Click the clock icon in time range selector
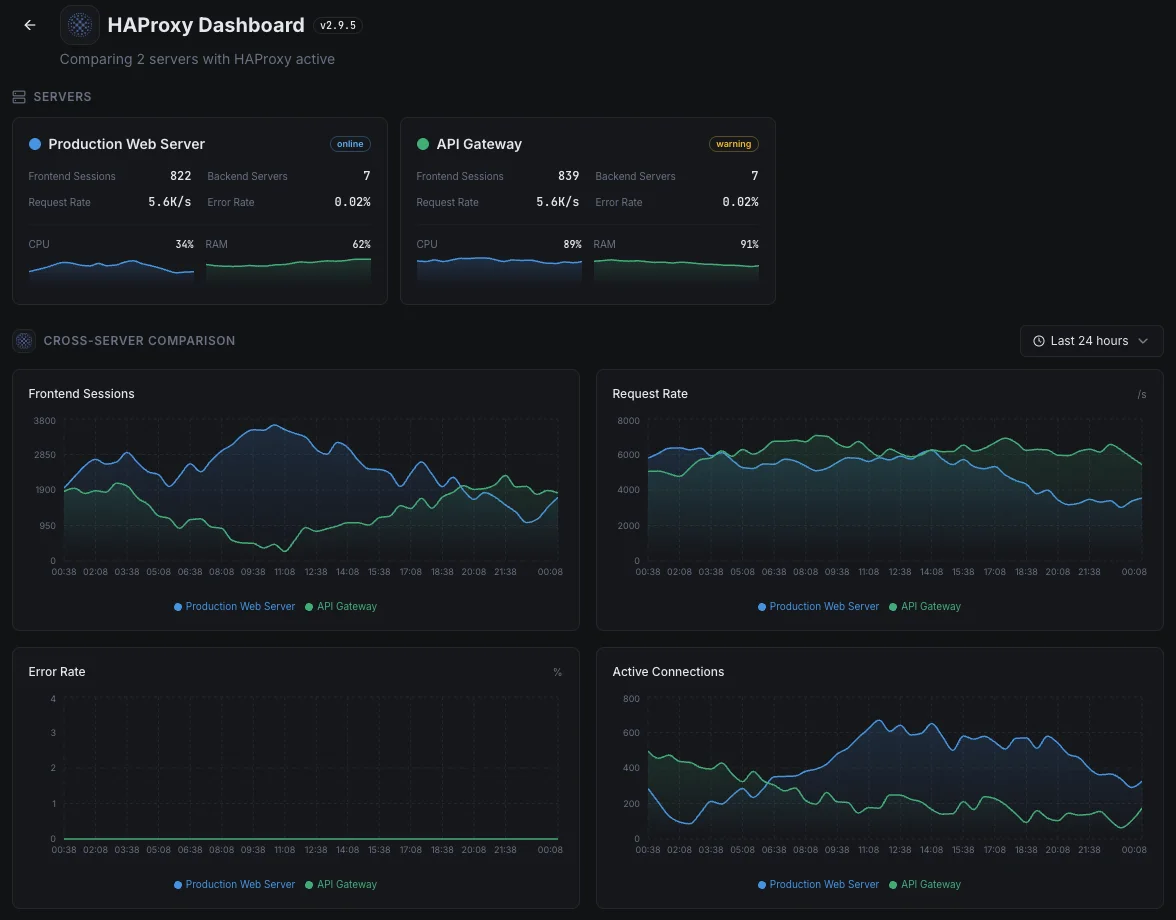The image size is (1176, 920). pyautogui.click(x=1039, y=341)
